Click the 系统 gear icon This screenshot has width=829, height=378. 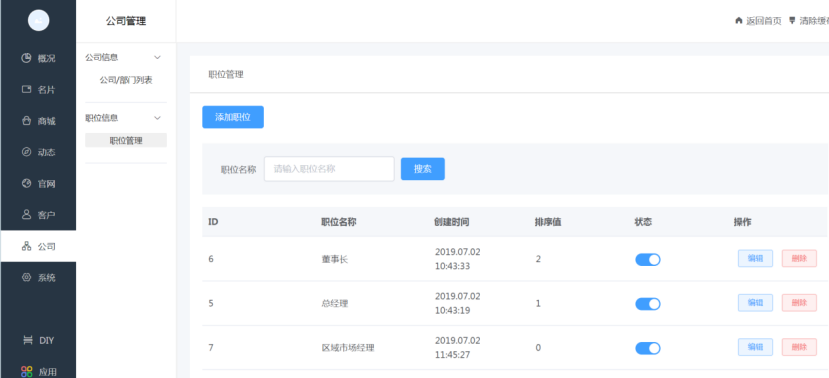coord(26,278)
